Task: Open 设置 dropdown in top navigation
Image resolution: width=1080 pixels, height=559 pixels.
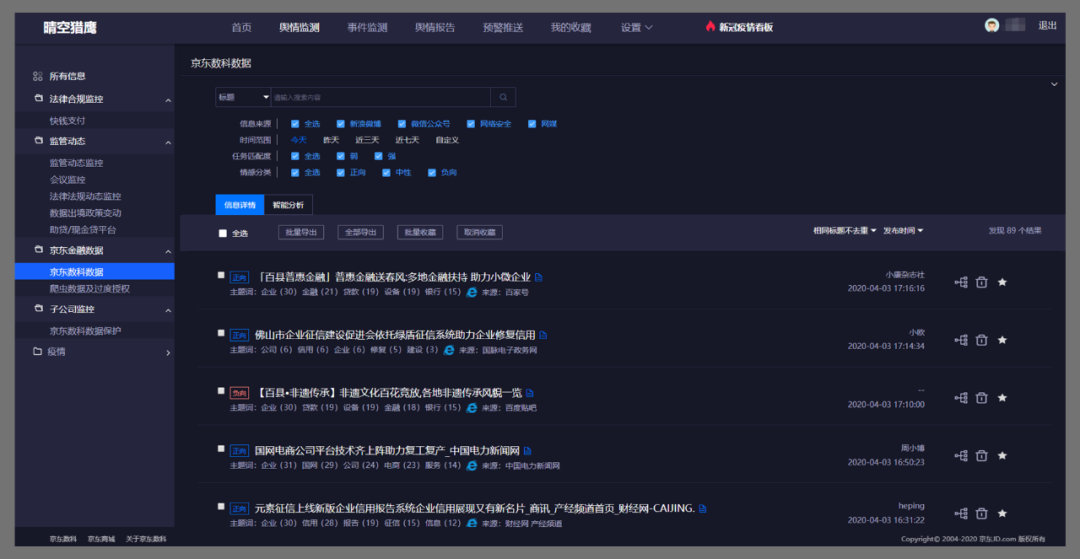Action: 636,28
